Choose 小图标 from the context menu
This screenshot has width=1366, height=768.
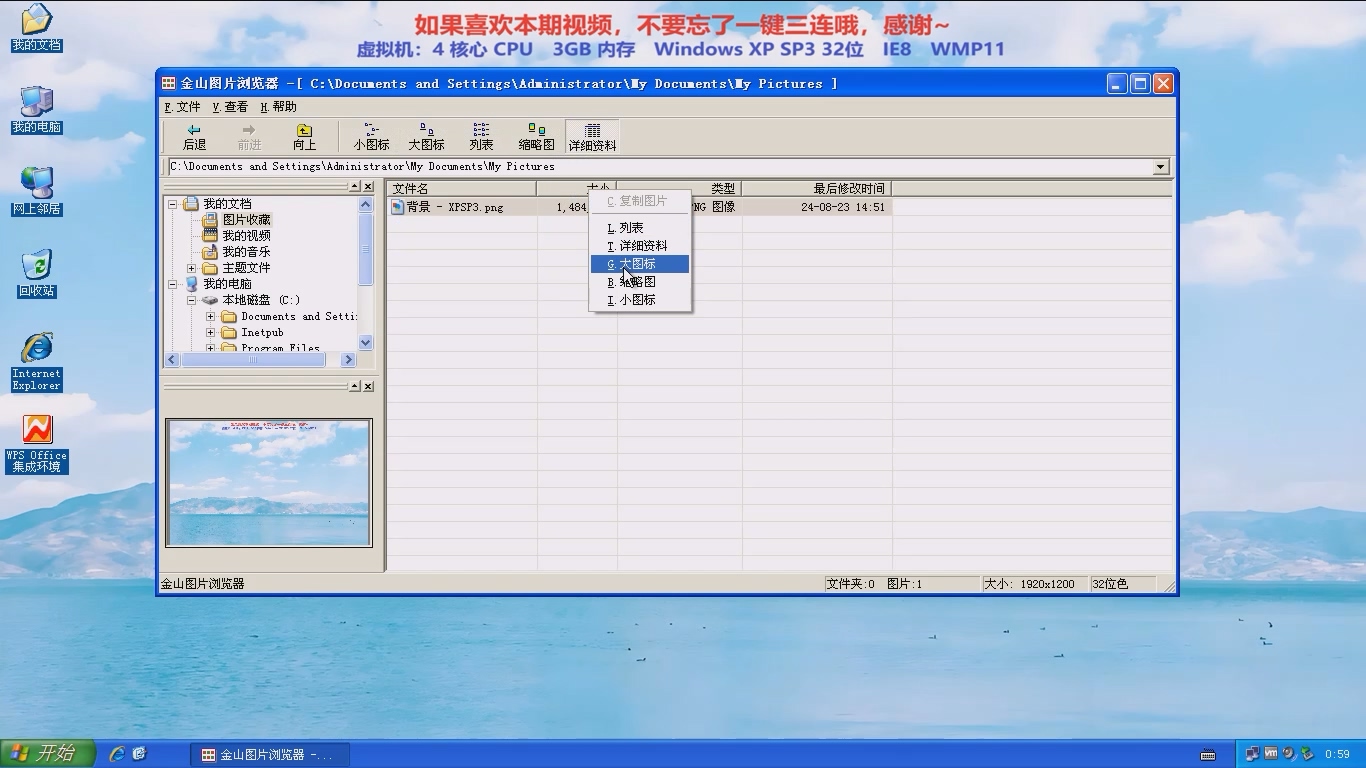click(640, 300)
